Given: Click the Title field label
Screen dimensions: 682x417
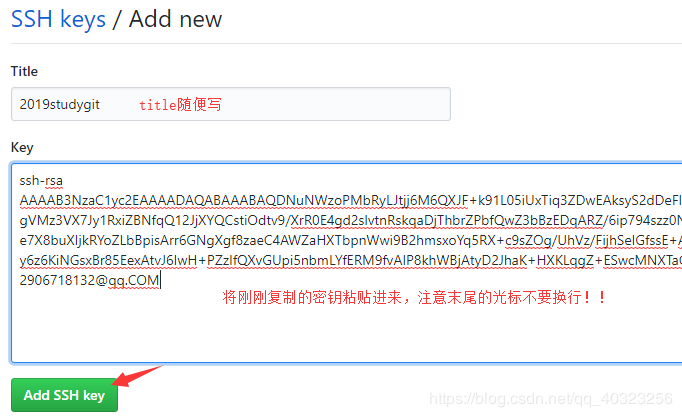Looking at the screenshot, I should pos(24,71).
